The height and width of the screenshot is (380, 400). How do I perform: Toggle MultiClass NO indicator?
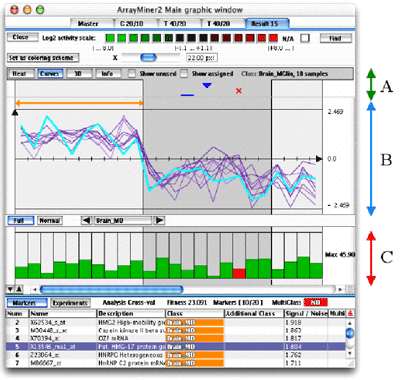point(315,302)
